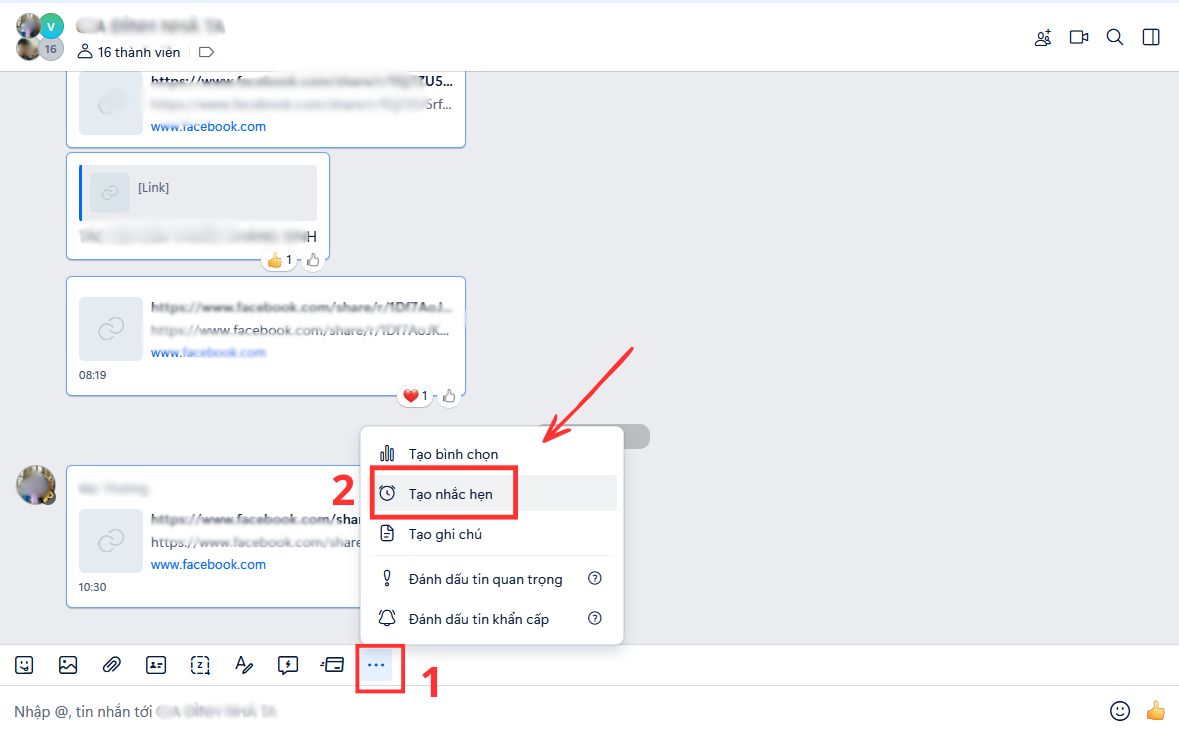Click the image attachment icon

point(67,664)
